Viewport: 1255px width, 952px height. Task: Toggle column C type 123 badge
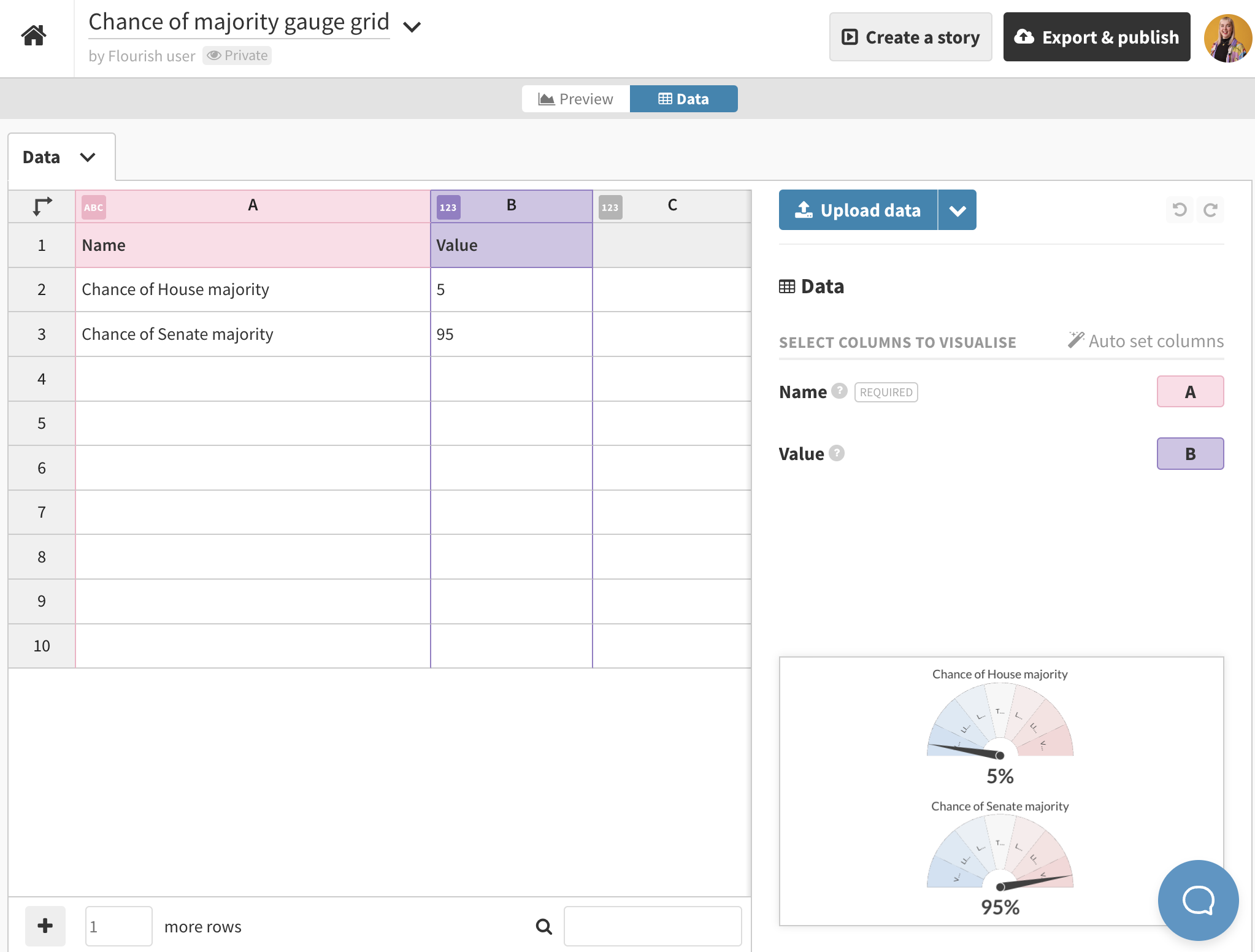(610, 207)
